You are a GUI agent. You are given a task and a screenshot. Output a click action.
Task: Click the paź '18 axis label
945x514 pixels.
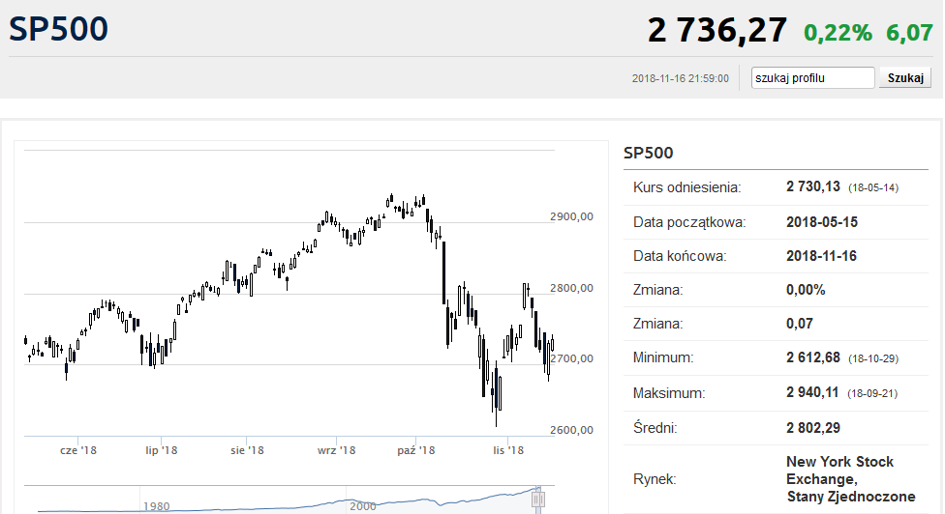pyautogui.click(x=415, y=451)
